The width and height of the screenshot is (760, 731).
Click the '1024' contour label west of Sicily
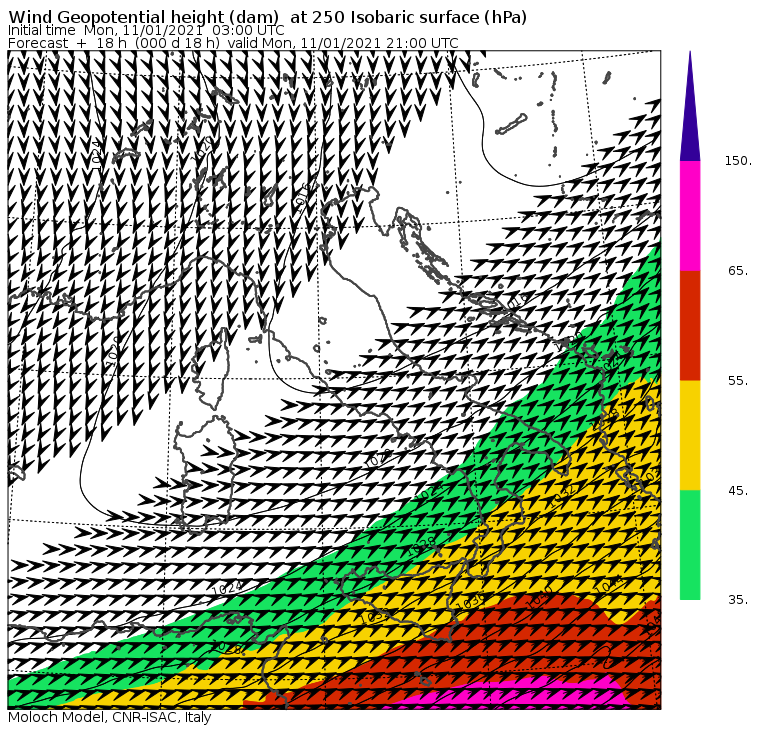coord(227,588)
